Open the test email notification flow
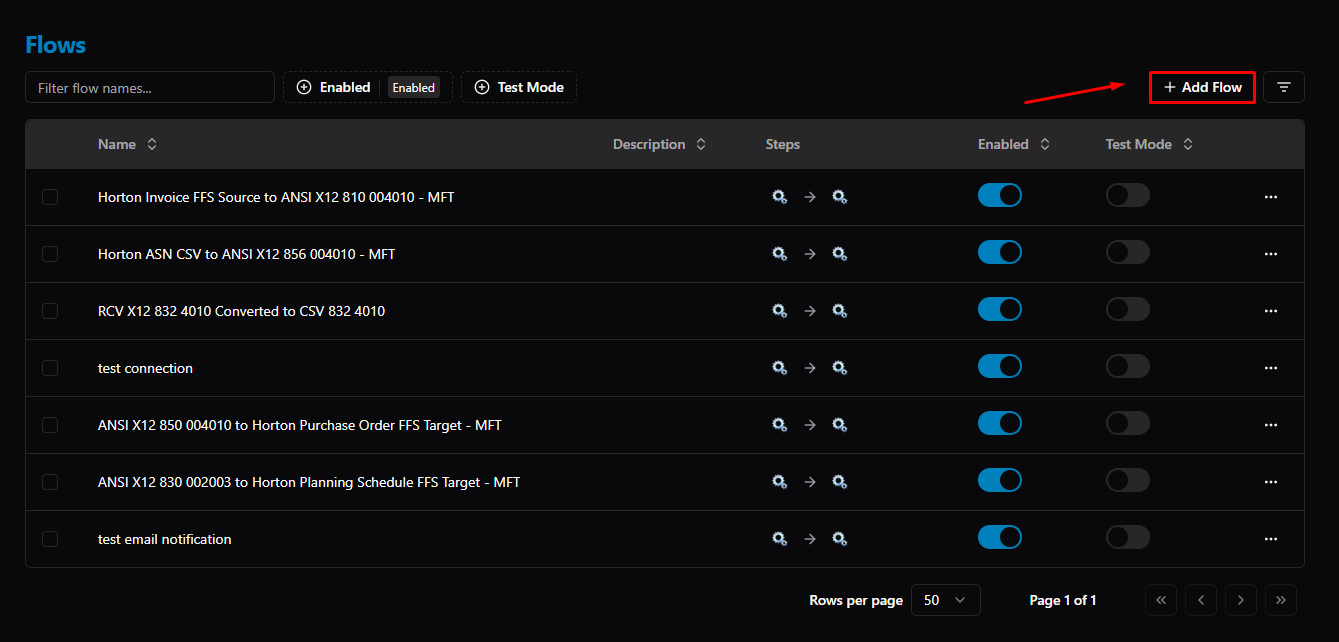1339x642 pixels. 165,539
